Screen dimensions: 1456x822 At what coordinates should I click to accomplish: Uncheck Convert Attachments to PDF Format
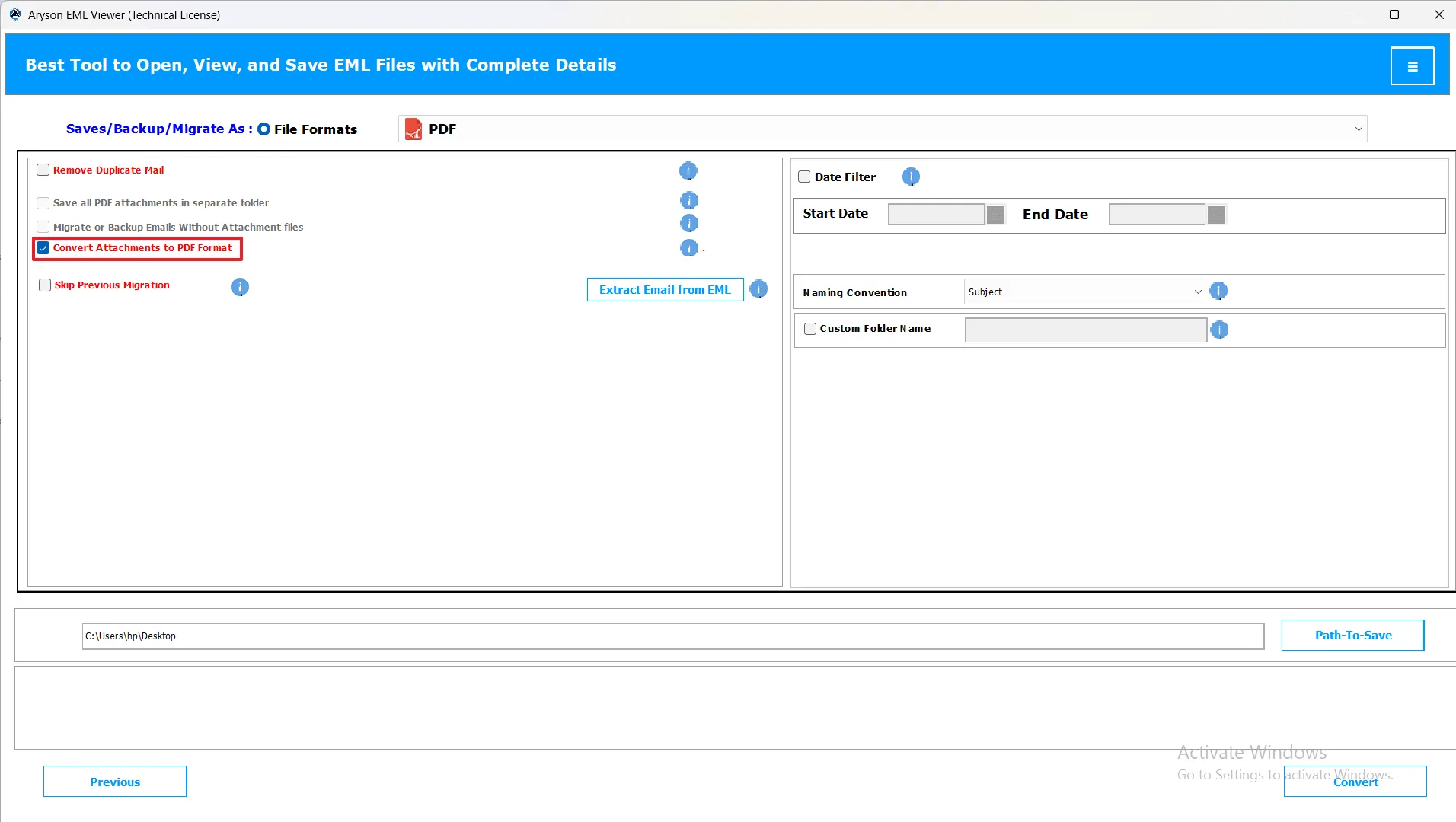click(43, 248)
